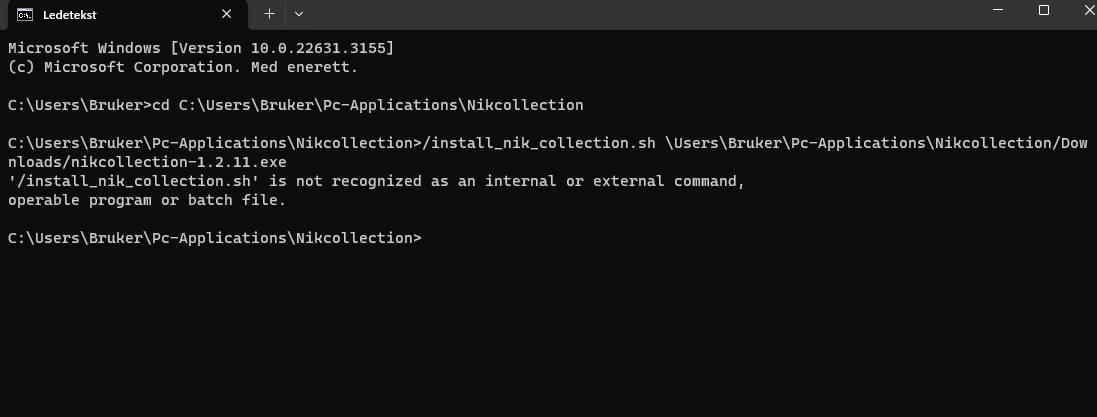Click the Microsoft Windows version line

(x=200, y=48)
